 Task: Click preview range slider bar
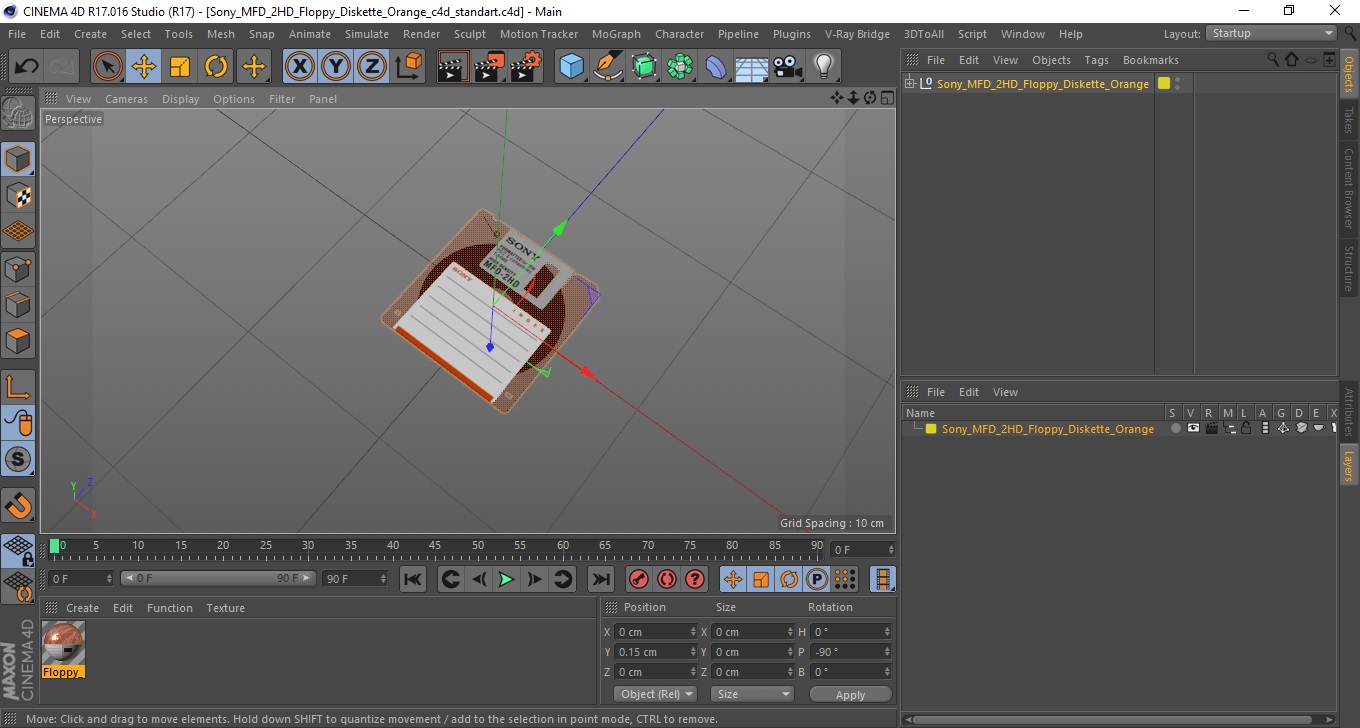coord(219,578)
